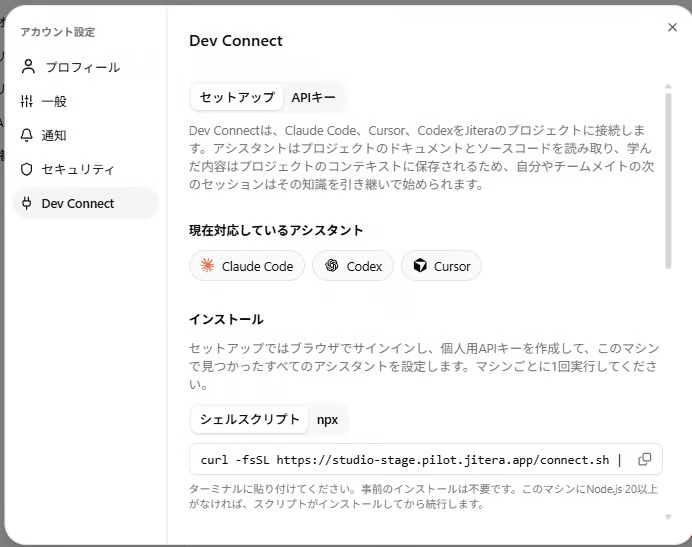Screen dimensions: 692x547
Task: Click the 現在対応しているアシスタント heading
Action: pos(276,230)
